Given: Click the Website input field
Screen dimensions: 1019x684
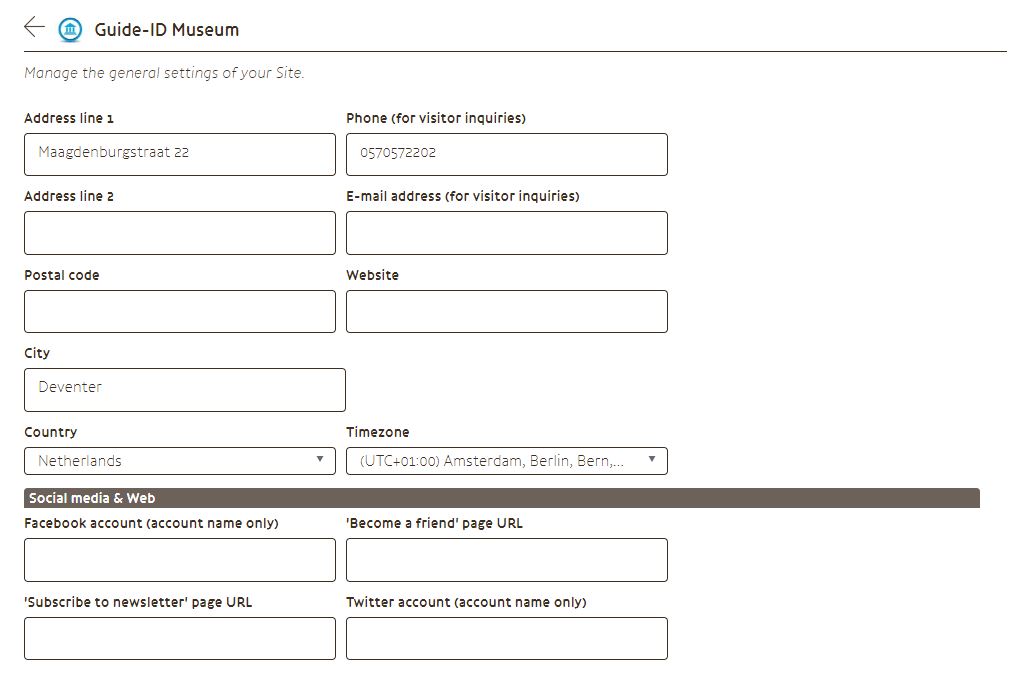Looking at the screenshot, I should [x=507, y=312].
